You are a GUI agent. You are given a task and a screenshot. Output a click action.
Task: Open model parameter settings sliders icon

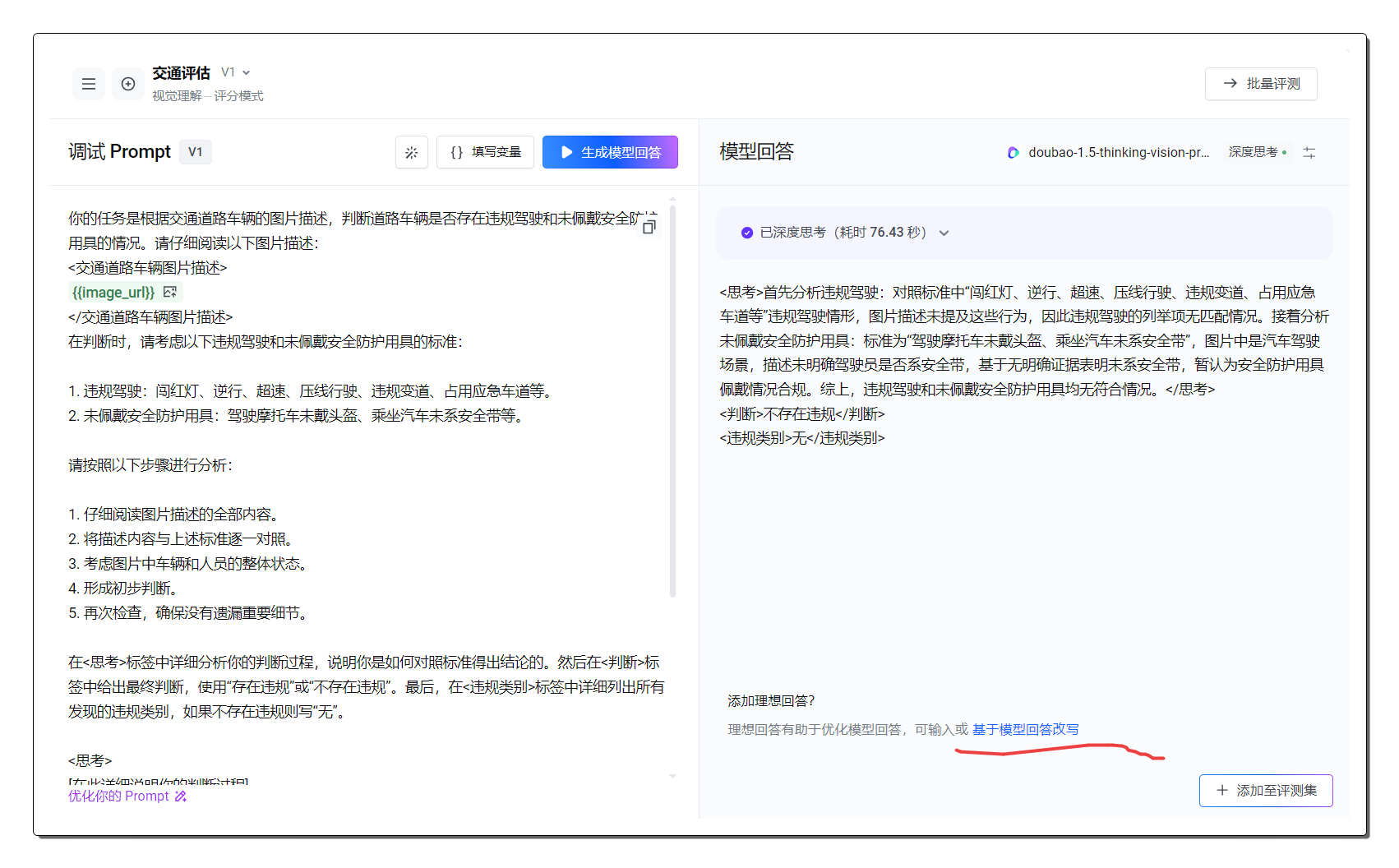click(x=1309, y=152)
